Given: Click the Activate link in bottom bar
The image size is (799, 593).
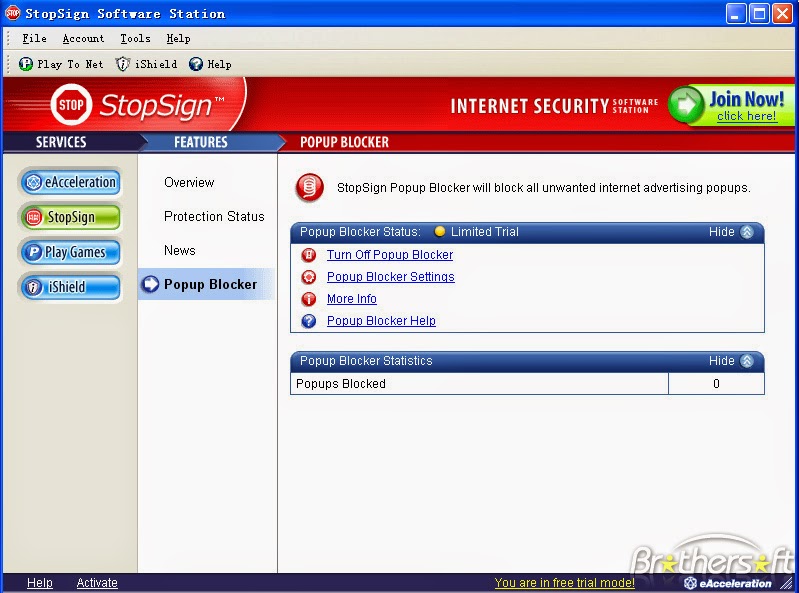Looking at the screenshot, I should pos(97,583).
